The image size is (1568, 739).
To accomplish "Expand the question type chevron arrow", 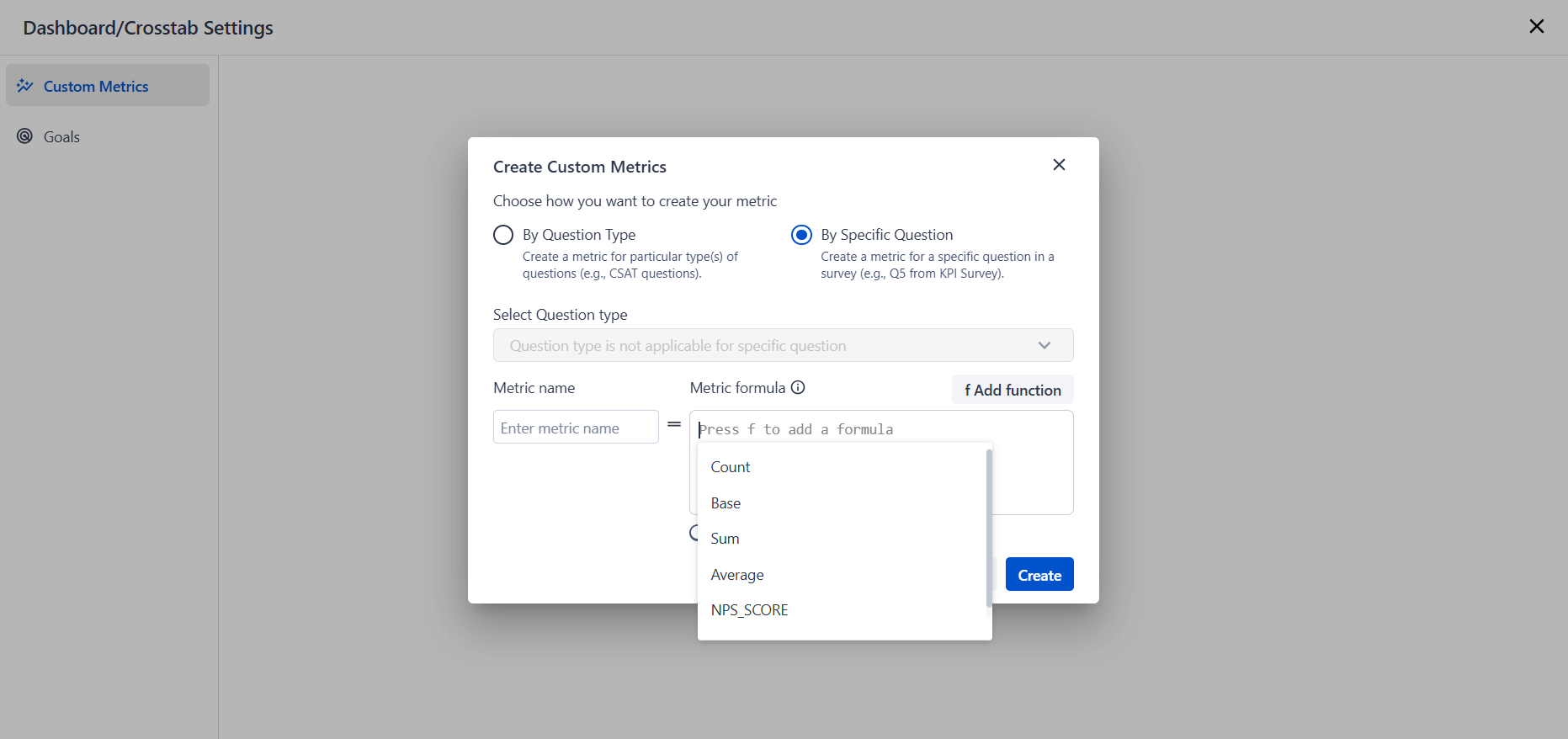I will point(1044,345).
